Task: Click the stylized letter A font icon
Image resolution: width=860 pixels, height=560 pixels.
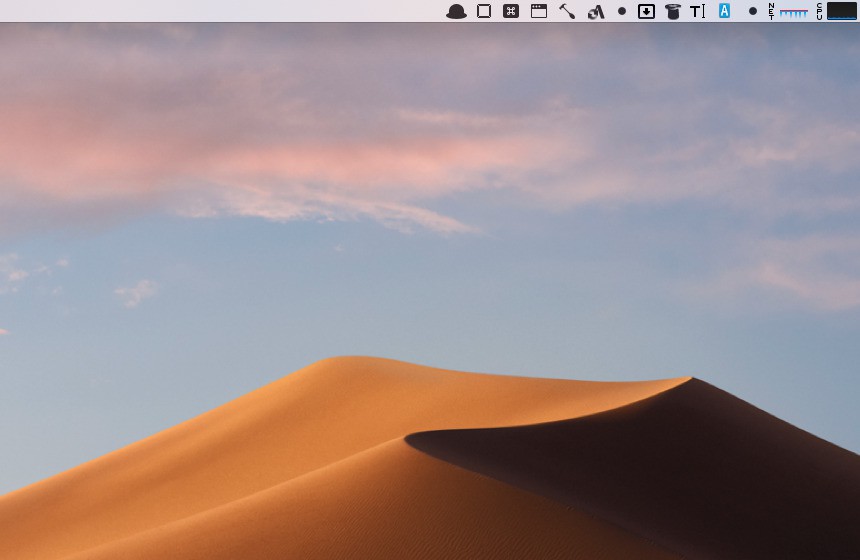Action: click(x=596, y=12)
